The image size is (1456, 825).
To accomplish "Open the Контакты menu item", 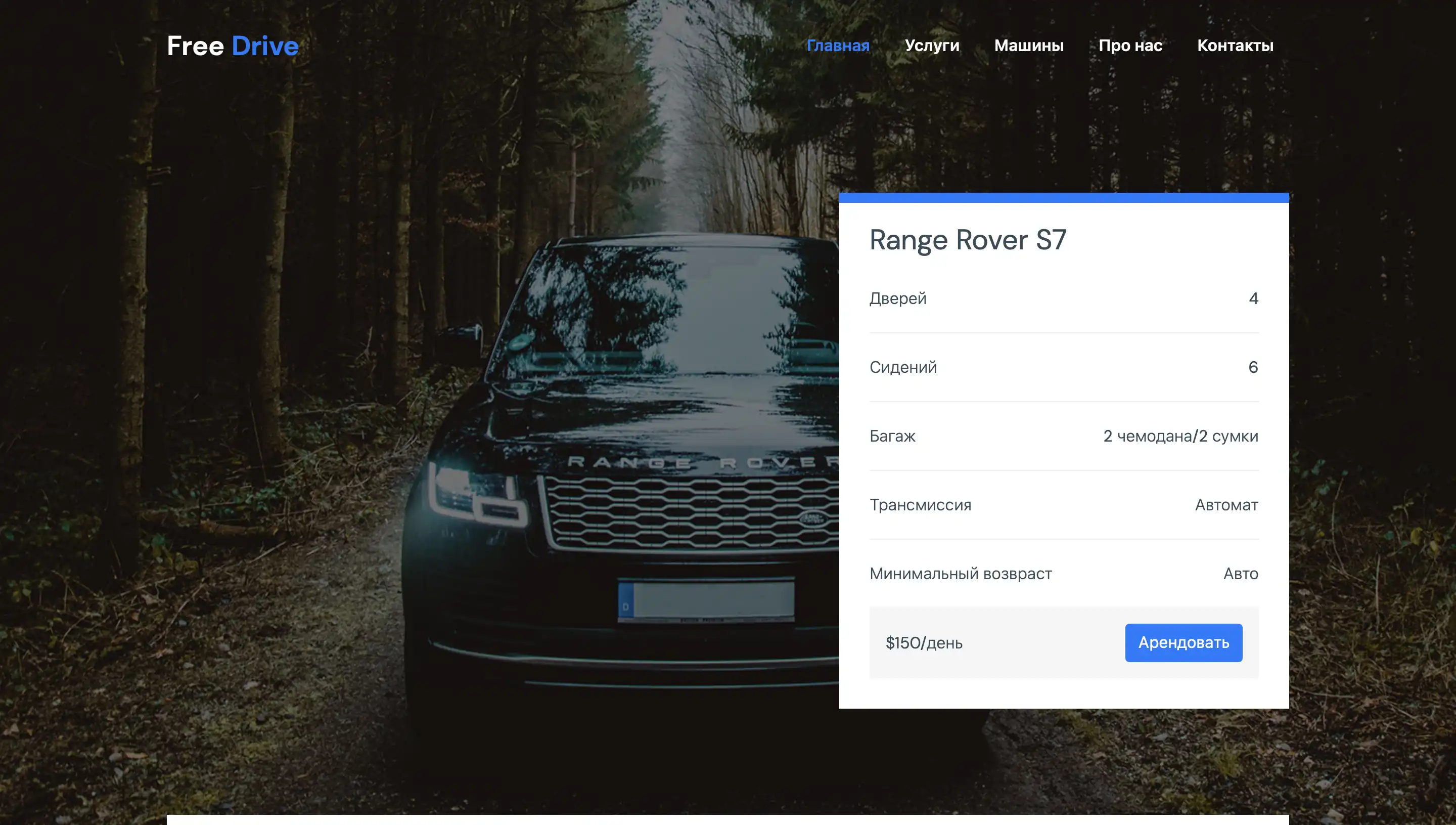I will pos(1235,46).
